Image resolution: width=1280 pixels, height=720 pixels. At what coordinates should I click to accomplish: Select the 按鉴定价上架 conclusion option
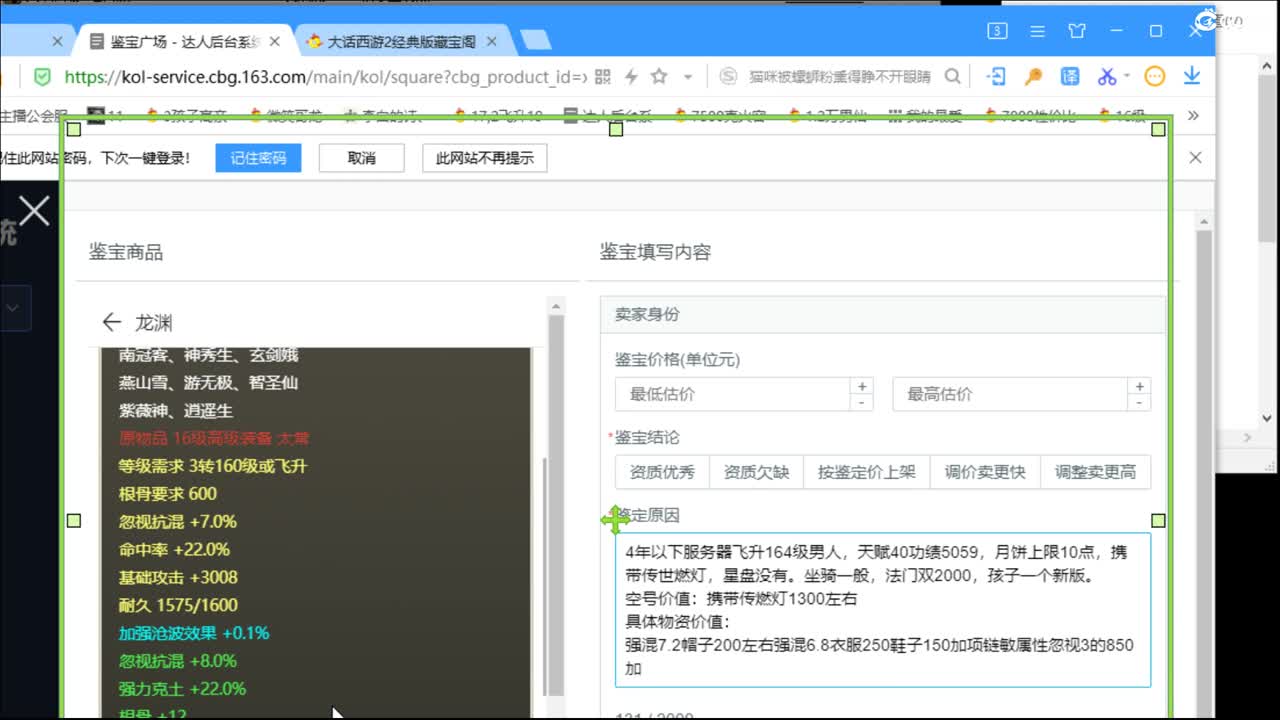(866, 472)
